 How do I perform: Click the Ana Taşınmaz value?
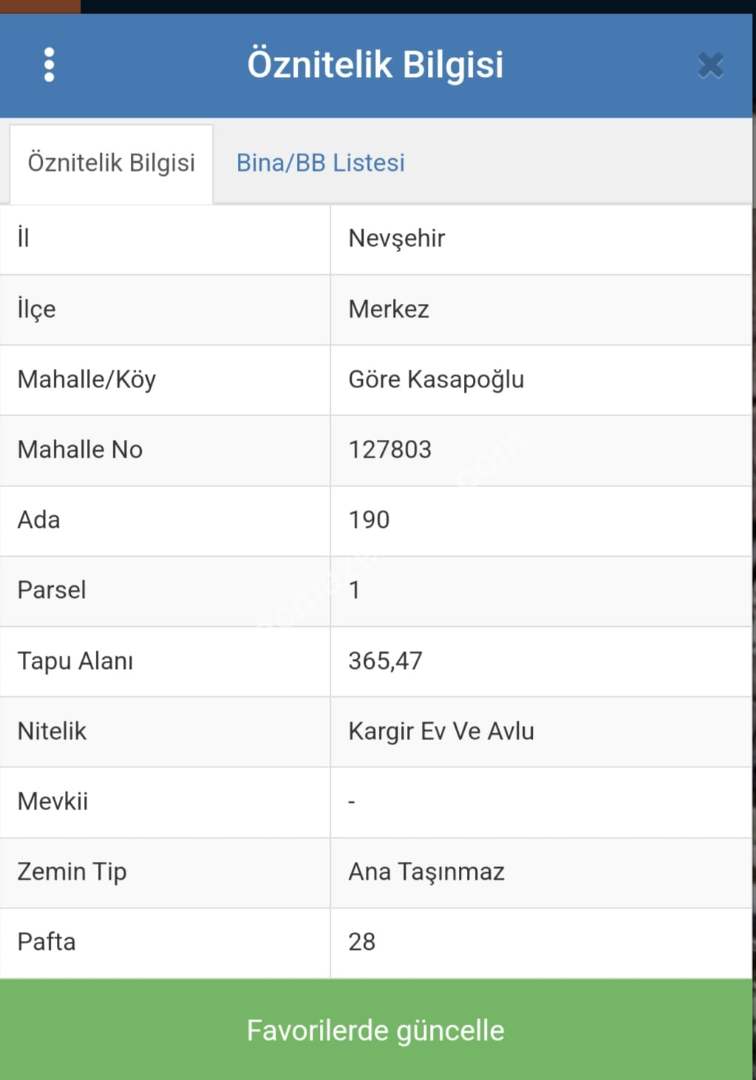pyautogui.click(x=426, y=872)
